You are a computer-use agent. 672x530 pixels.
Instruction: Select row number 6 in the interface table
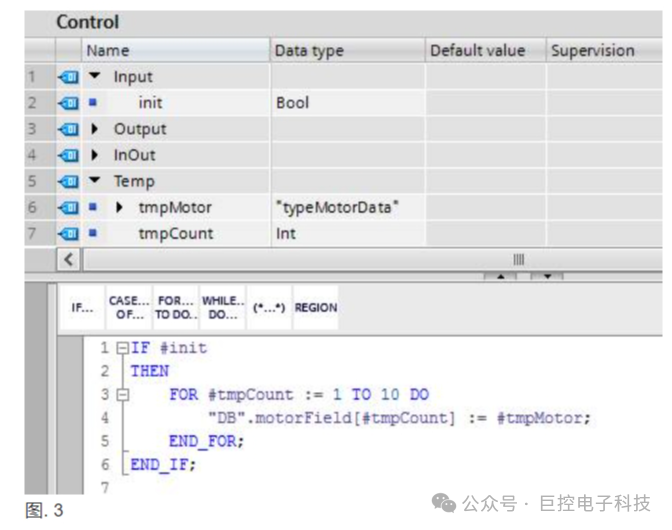coord(32,208)
